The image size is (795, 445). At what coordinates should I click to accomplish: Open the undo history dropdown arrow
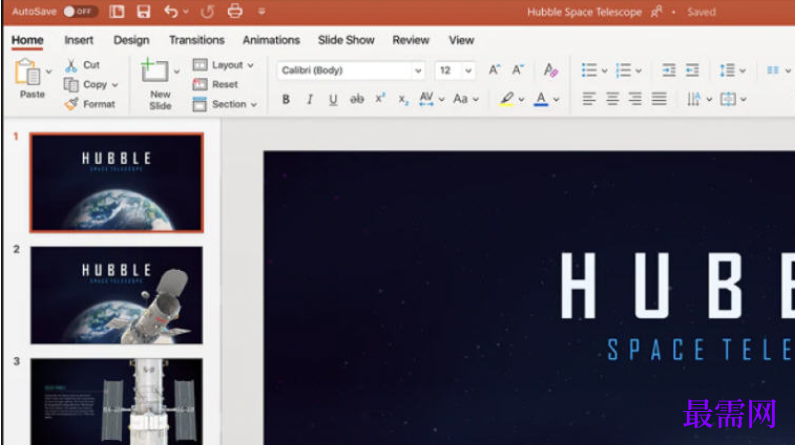tap(186, 11)
